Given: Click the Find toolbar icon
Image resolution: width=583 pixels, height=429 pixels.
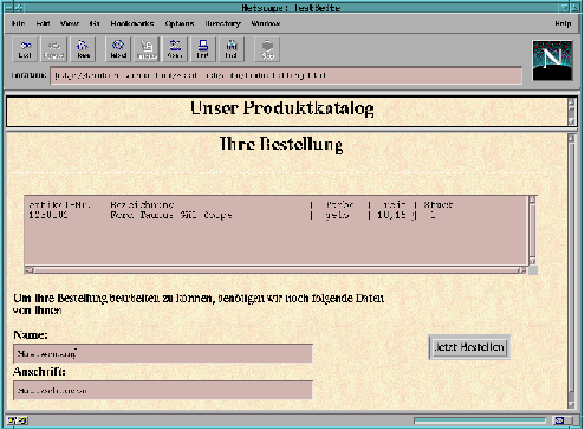Looking at the screenshot, I should pyautogui.click(x=231, y=49).
